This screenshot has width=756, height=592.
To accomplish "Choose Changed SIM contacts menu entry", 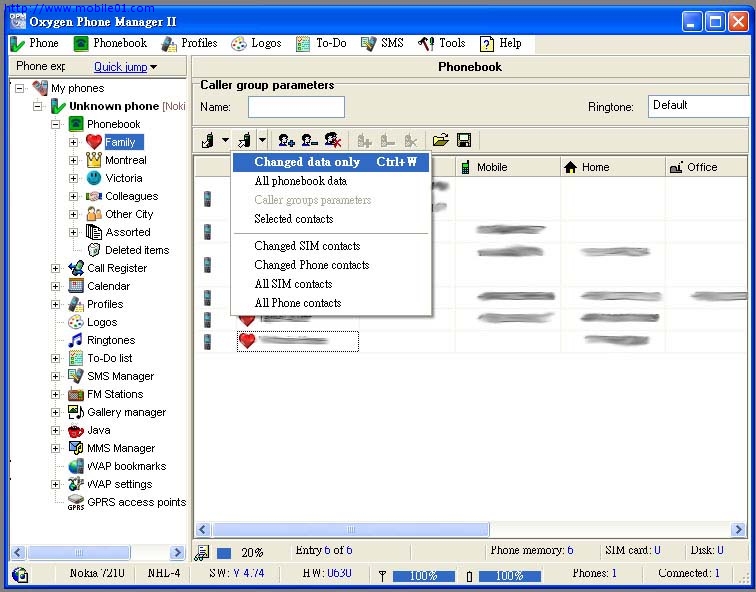I will [331, 246].
